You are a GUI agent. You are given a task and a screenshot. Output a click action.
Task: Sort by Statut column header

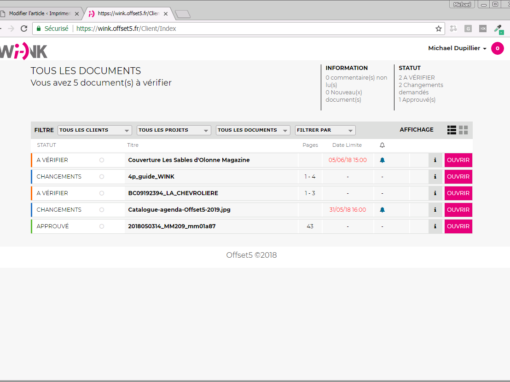pyautogui.click(x=46, y=145)
